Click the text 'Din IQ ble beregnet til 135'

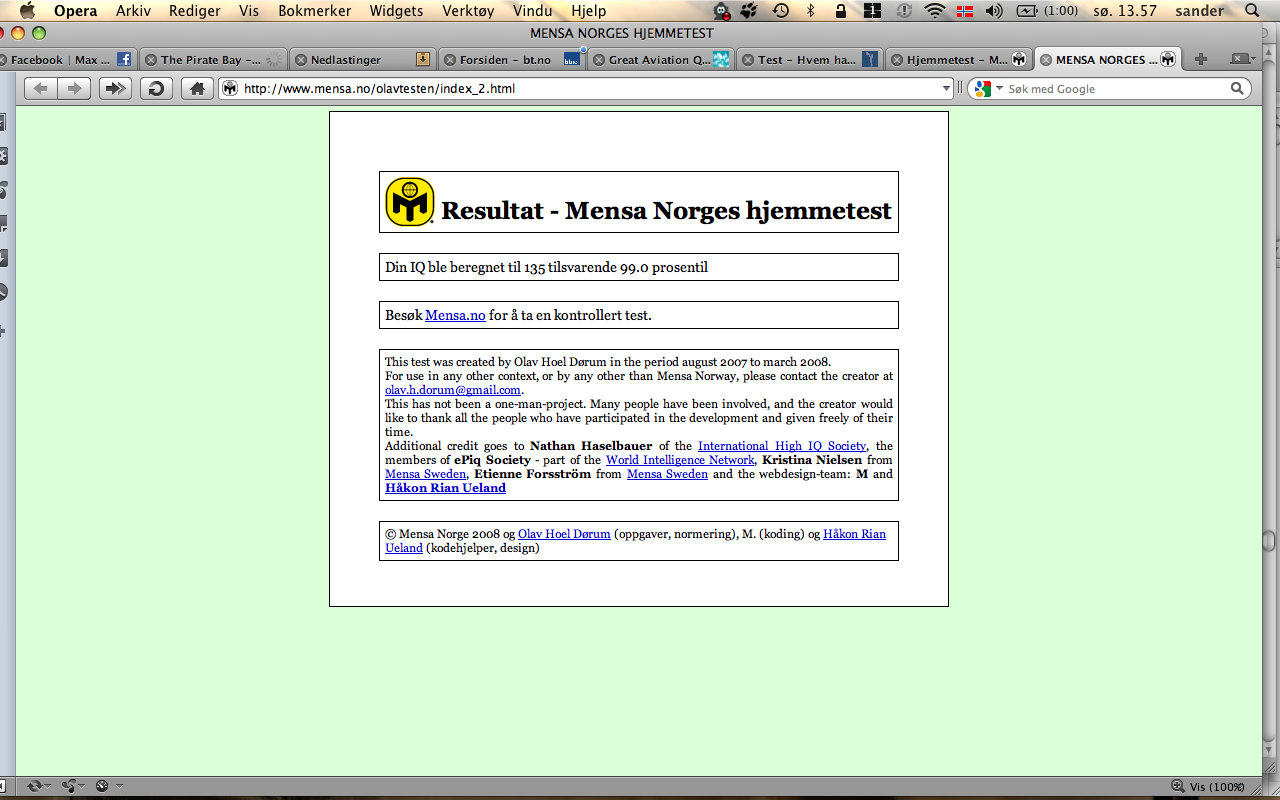[x=465, y=267]
